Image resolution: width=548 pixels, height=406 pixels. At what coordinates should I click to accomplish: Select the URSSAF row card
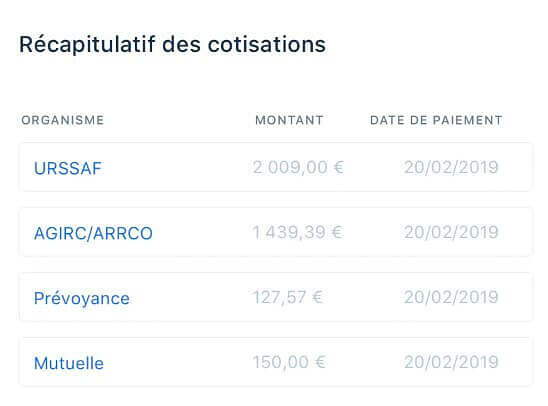pyautogui.click(x=276, y=167)
